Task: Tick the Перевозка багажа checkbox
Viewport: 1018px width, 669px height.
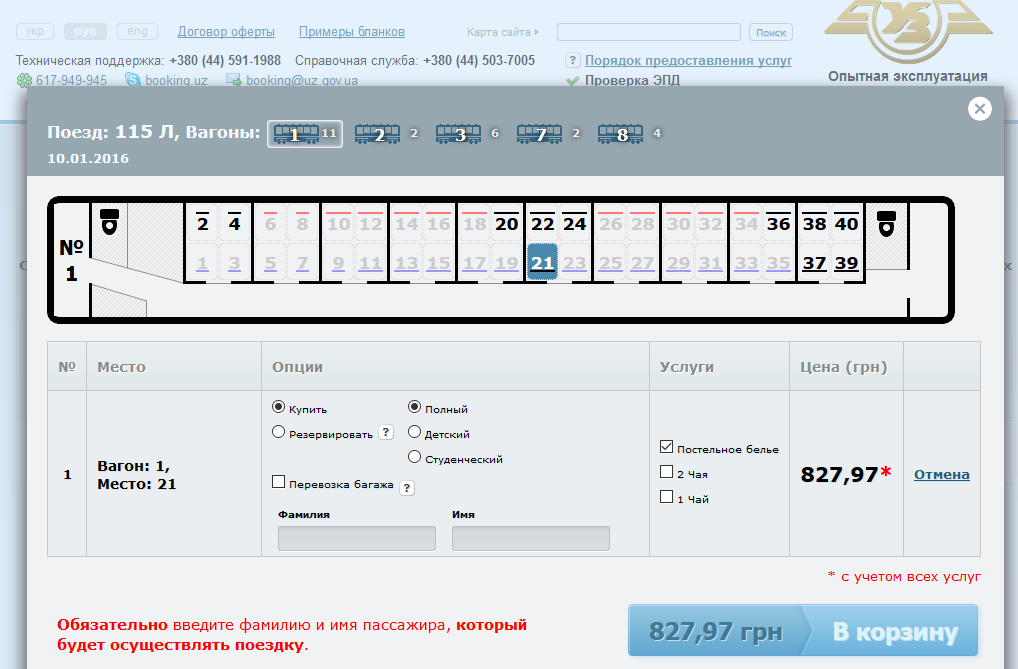Action: click(279, 482)
